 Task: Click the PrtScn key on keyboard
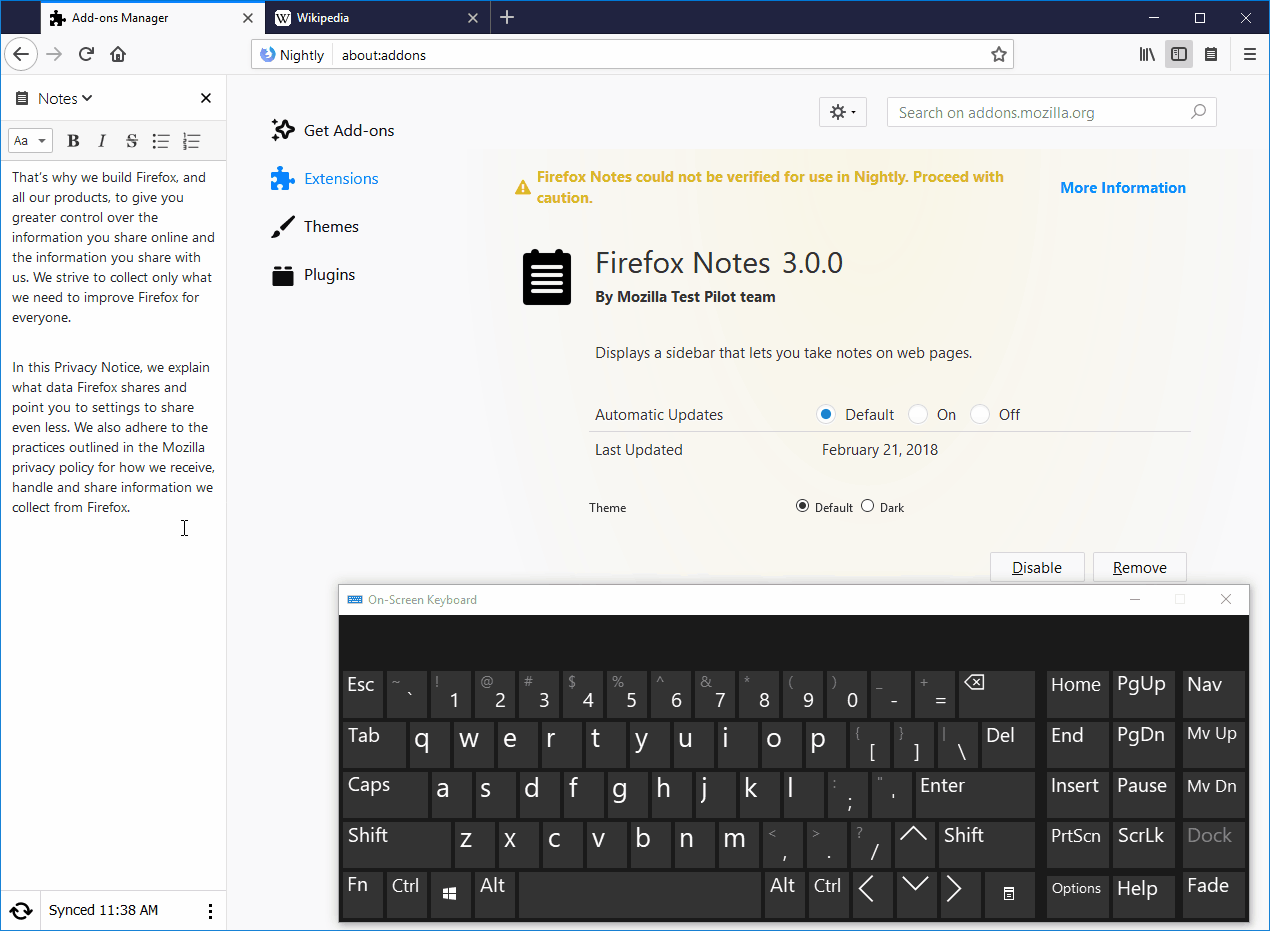coord(1077,844)
